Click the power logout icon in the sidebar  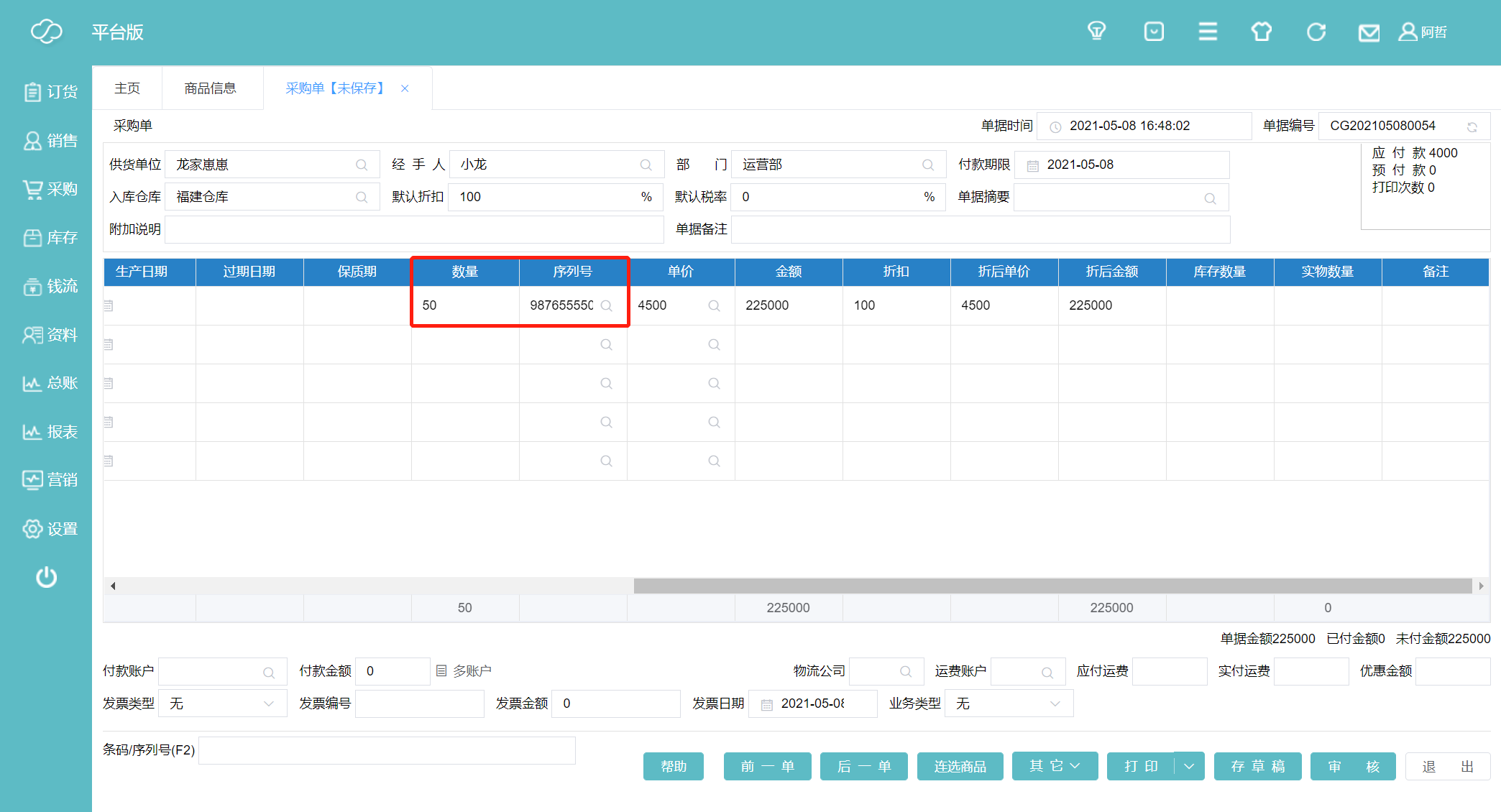tap(46, 577)
